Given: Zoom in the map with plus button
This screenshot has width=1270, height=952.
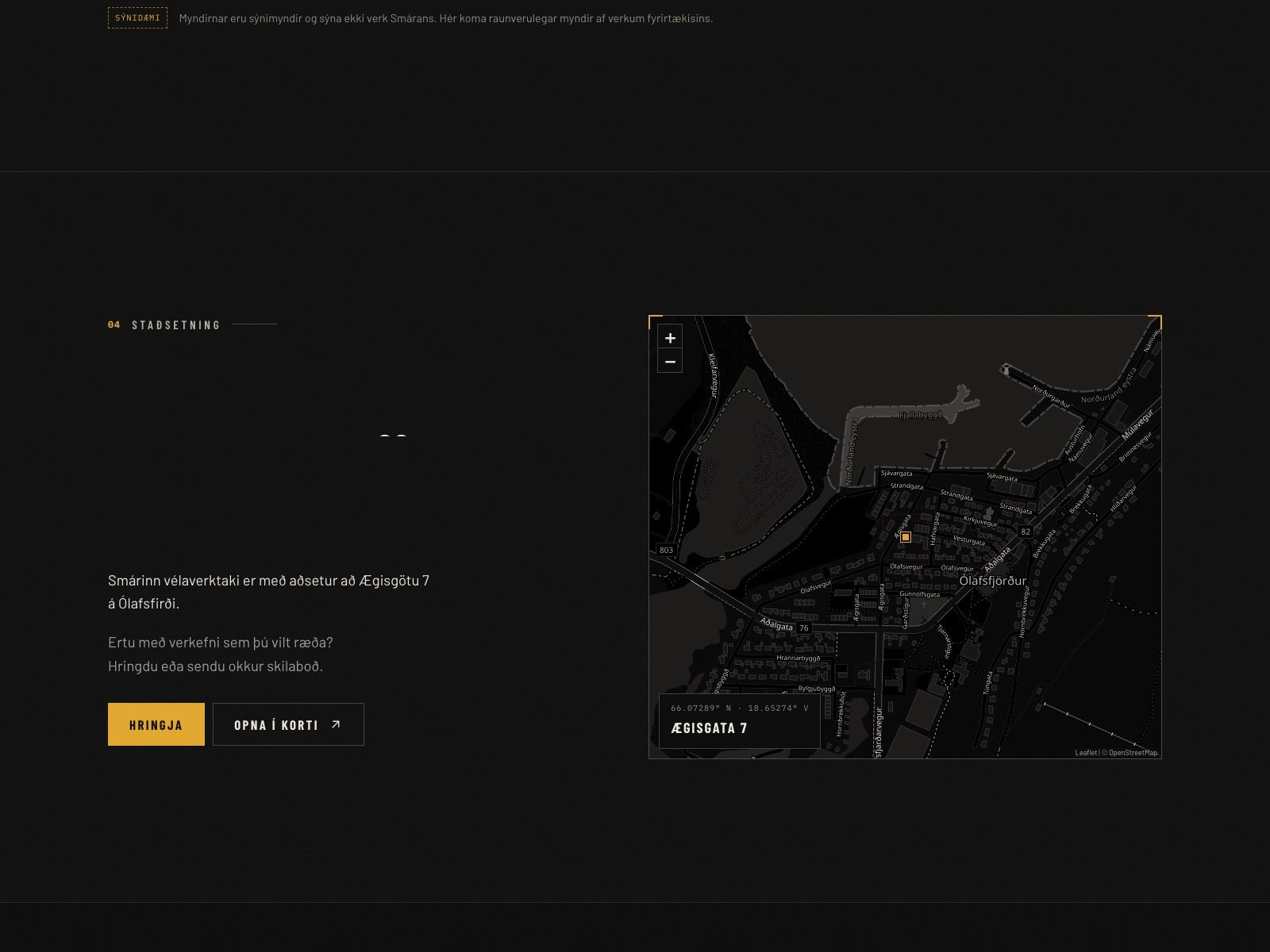Looking at the screenshot, I should tap(670, 338).
